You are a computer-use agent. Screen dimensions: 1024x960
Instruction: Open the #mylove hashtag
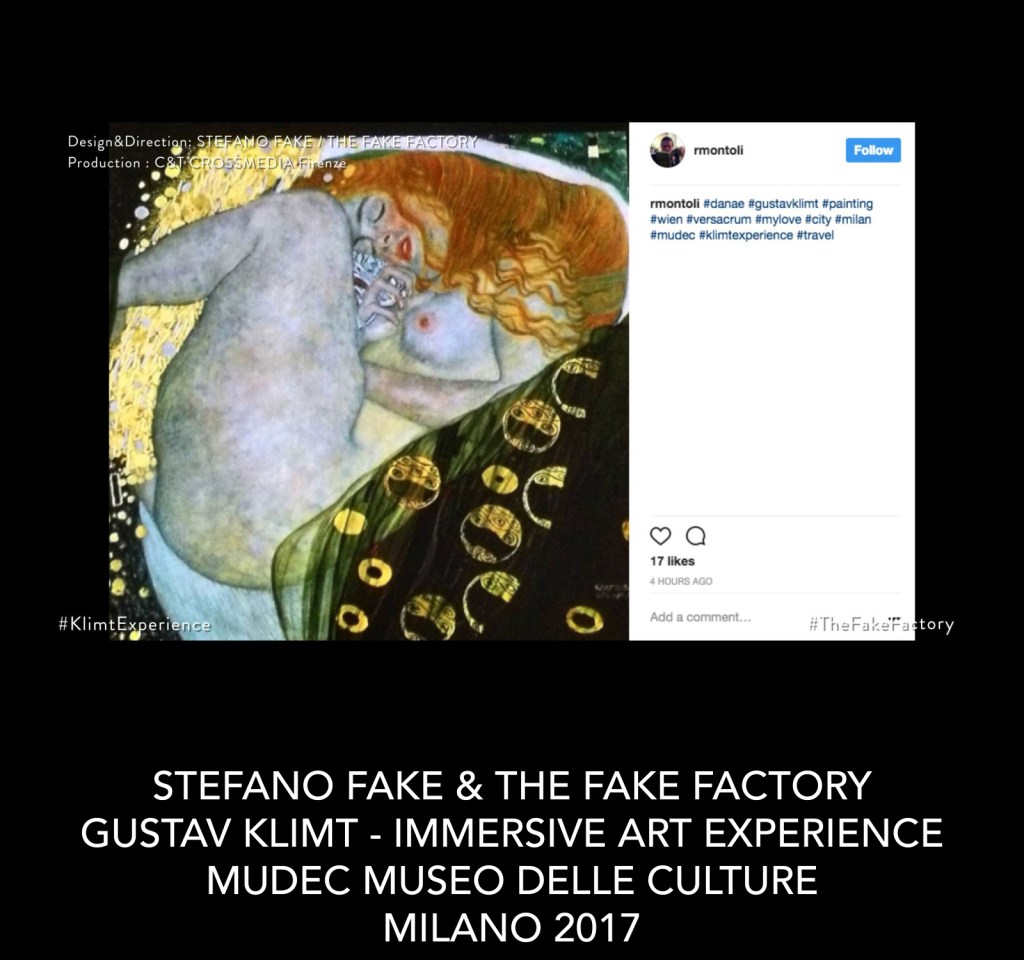(778, 219)
